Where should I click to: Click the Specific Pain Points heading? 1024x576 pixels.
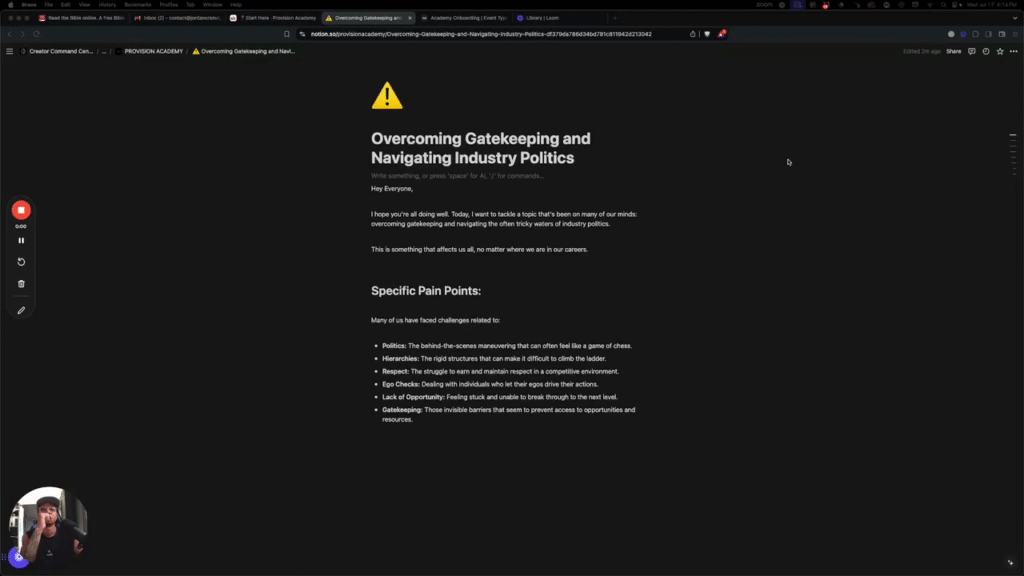click(426, 291)
